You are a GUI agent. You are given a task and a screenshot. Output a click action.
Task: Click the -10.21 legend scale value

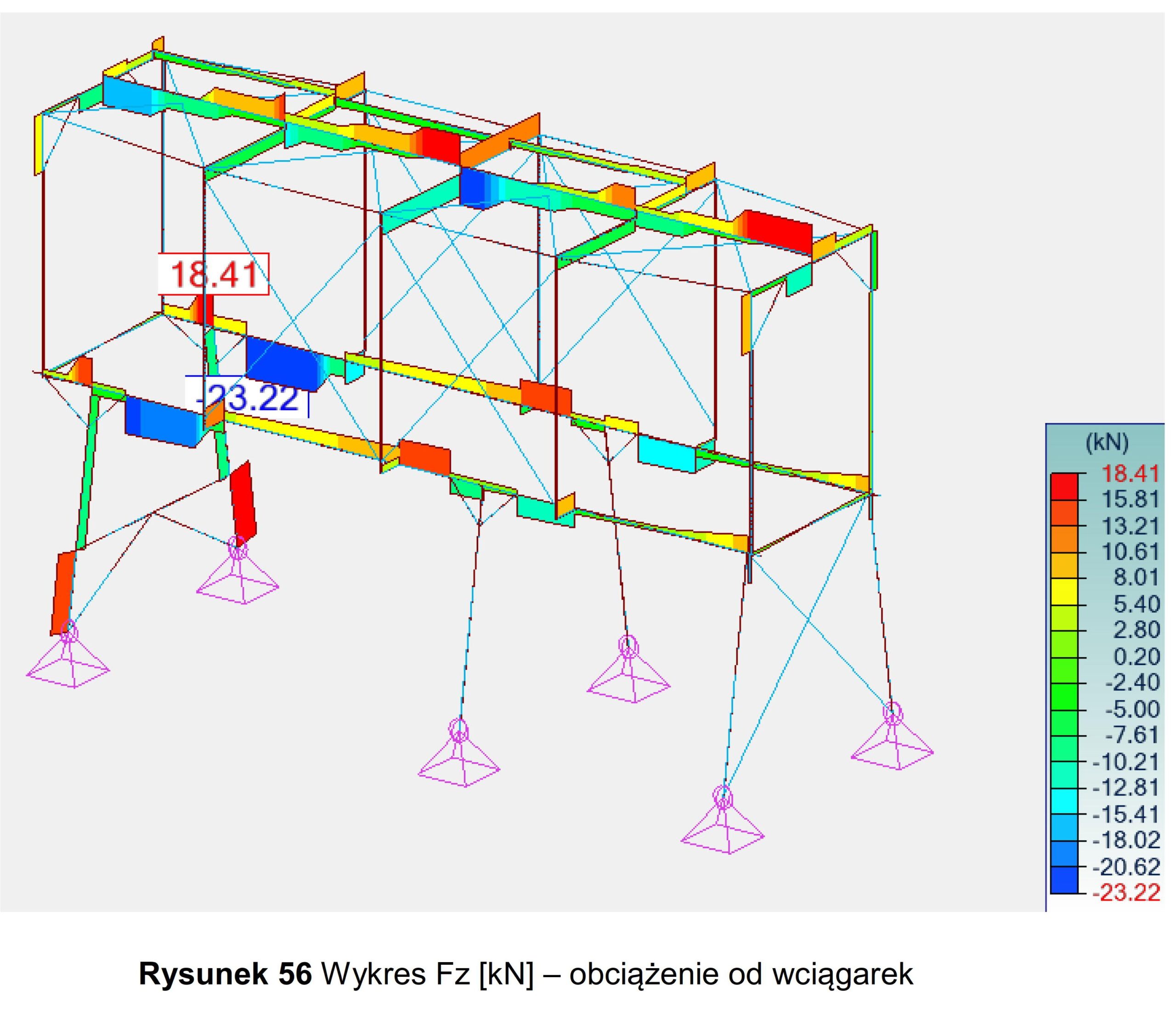tap(1126, 761)
